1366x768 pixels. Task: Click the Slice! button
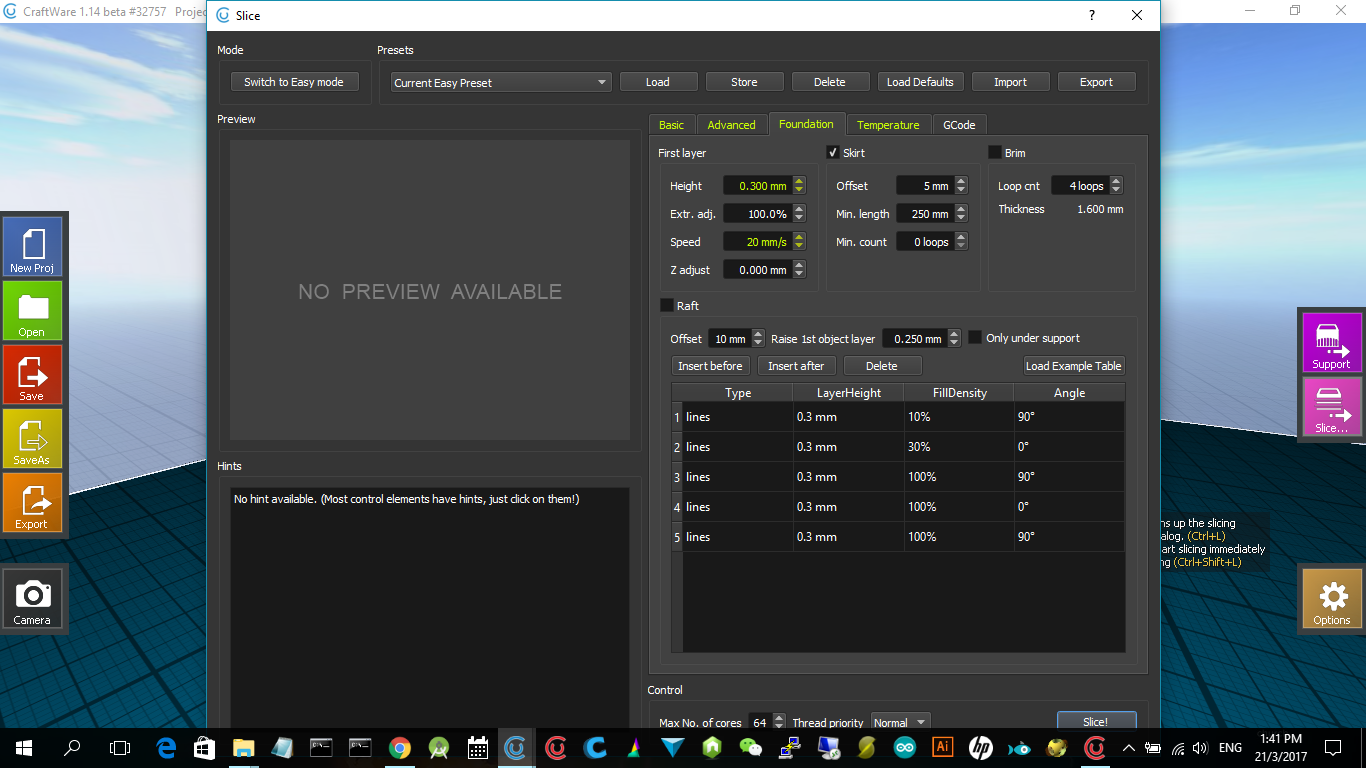[x=1095, y=722]
